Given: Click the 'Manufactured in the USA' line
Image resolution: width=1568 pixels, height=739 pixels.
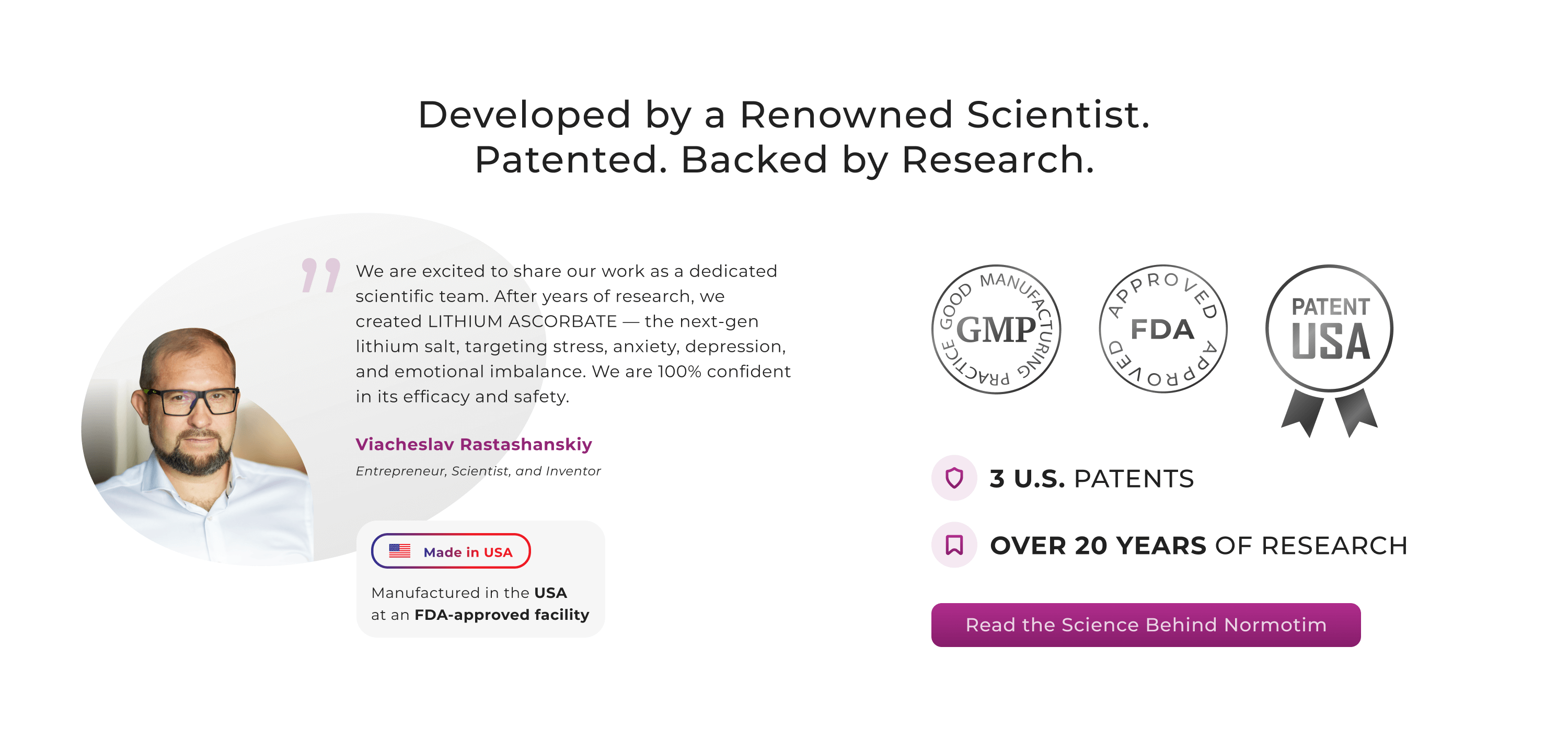Looking at the screenshot, I should click(x=469, y=593).
